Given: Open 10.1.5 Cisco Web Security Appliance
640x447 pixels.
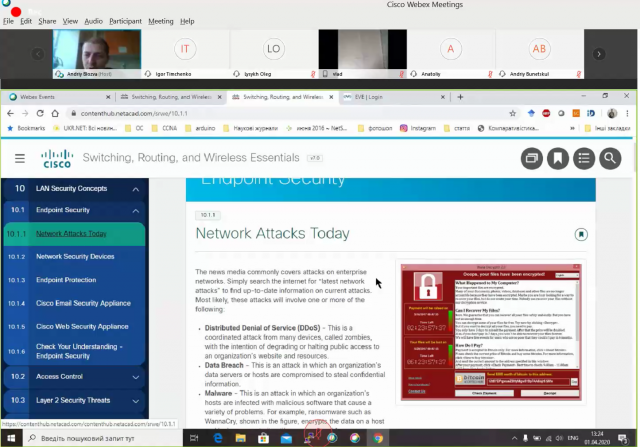Looking at the screenshot, I should pyautogui.click(x=74, y=326).
